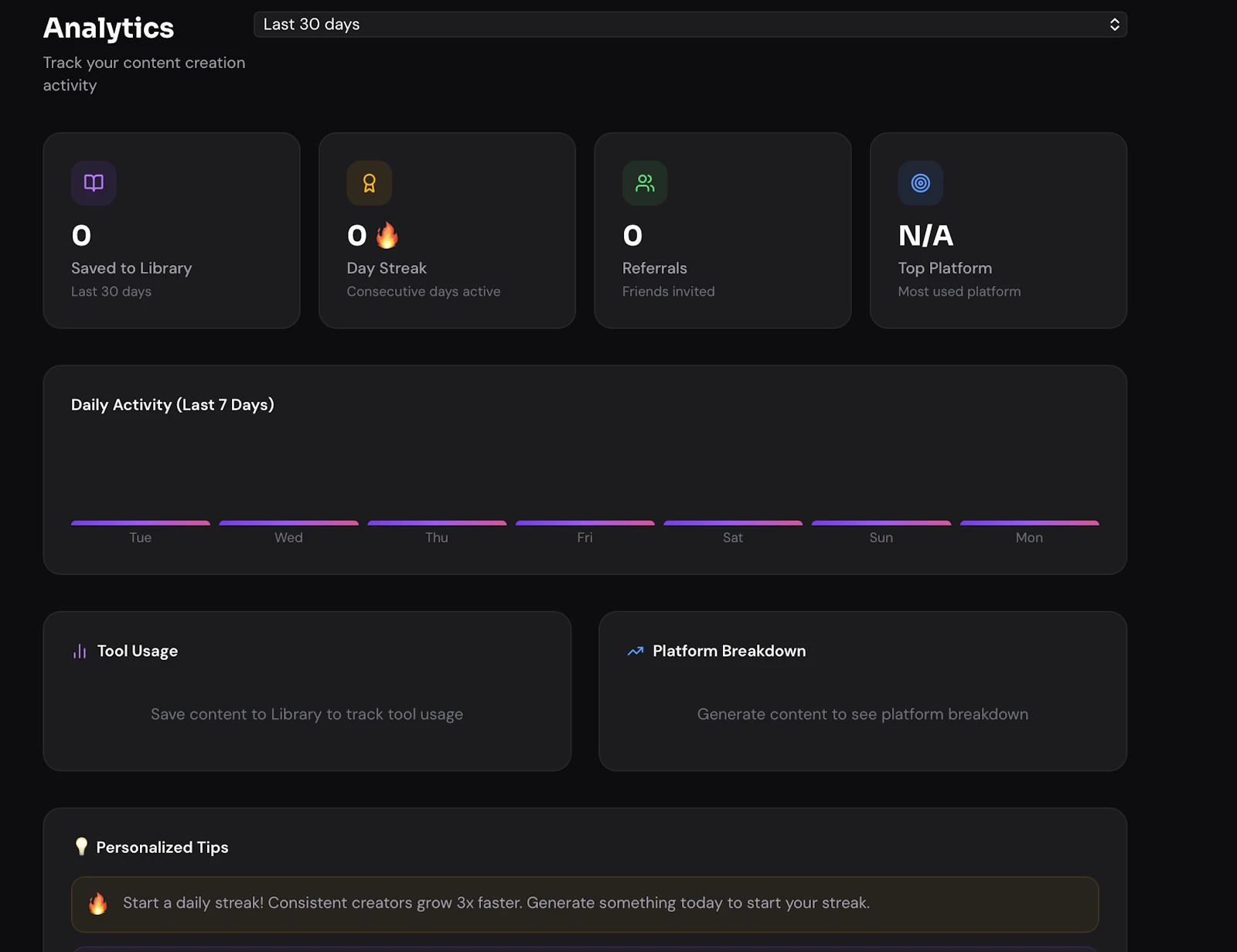Click the 'Top Platform' label
This screenshot has width=1237, height=952.
pos(945,268)
